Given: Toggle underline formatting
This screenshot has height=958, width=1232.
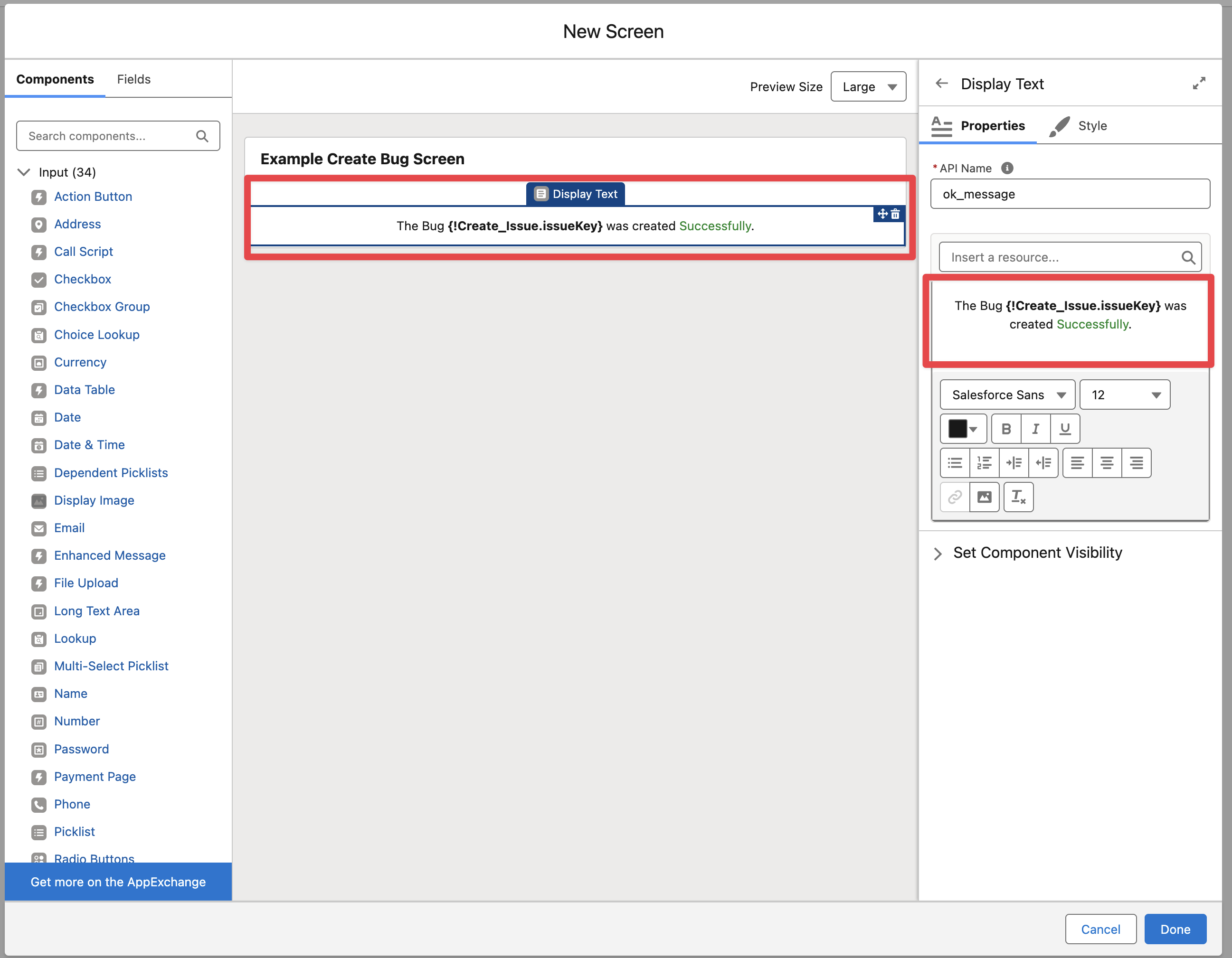Looking at the screenshot, I should click(1065, 429).
